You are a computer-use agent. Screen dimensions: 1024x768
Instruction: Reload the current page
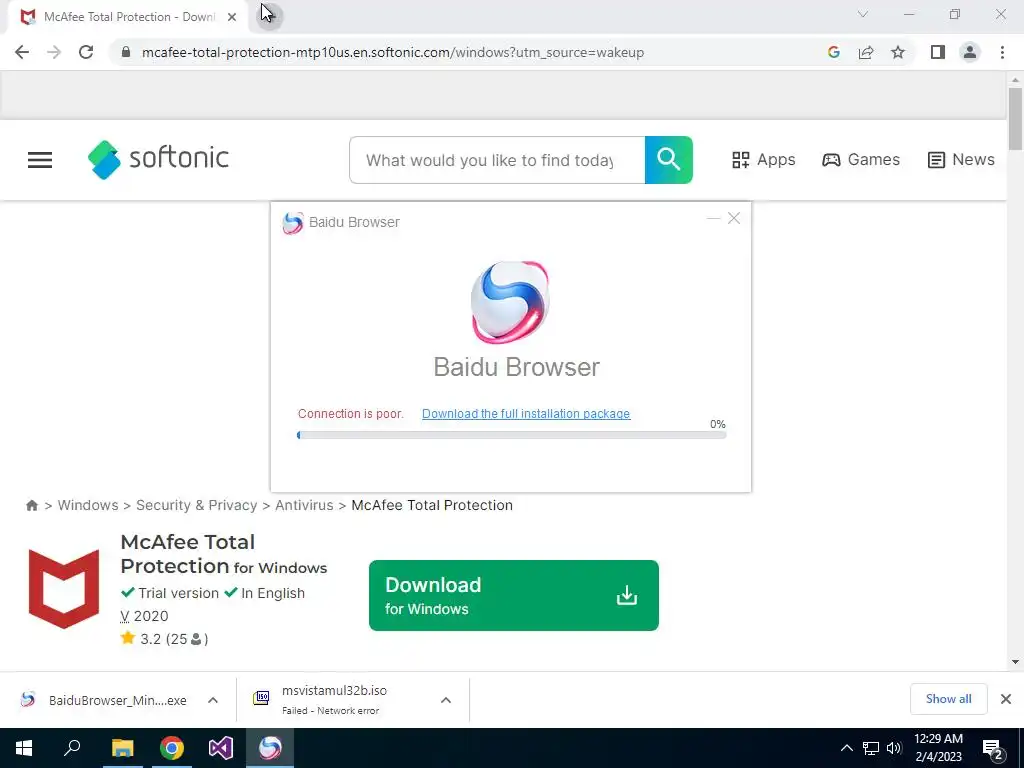tap(86, 52)
